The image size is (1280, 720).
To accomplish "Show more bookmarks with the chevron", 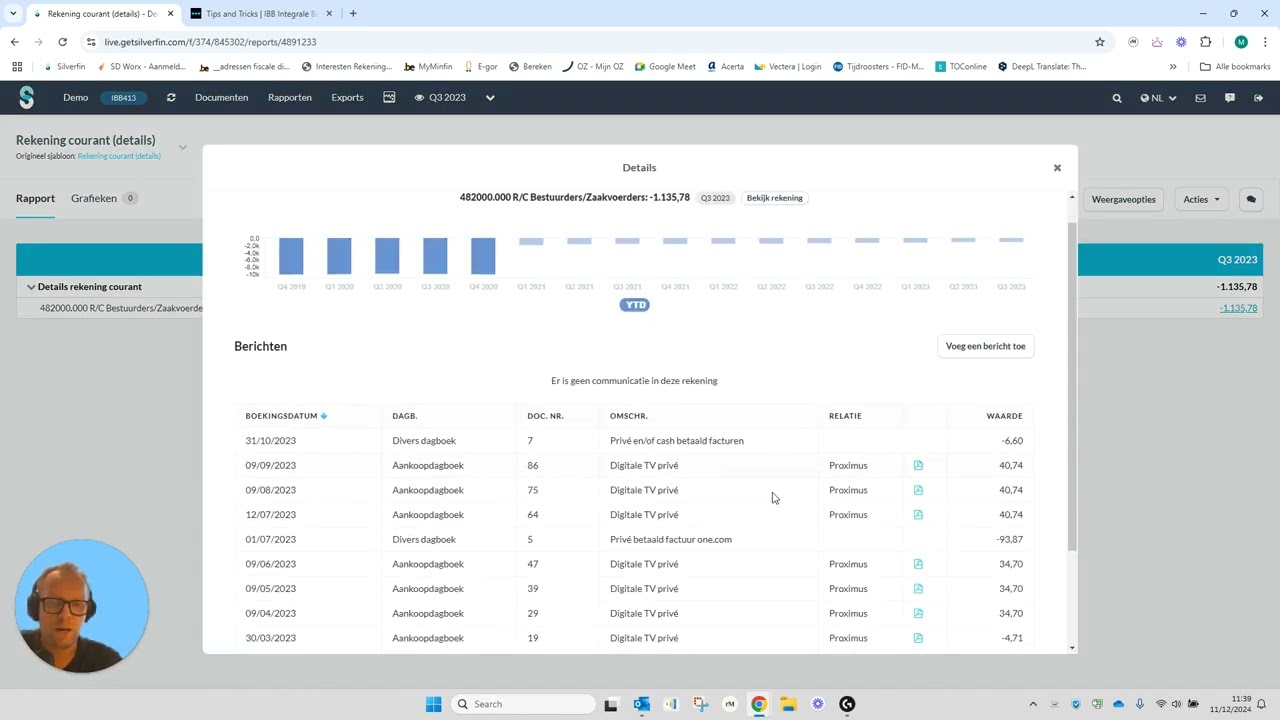I will coord(1173,67).
